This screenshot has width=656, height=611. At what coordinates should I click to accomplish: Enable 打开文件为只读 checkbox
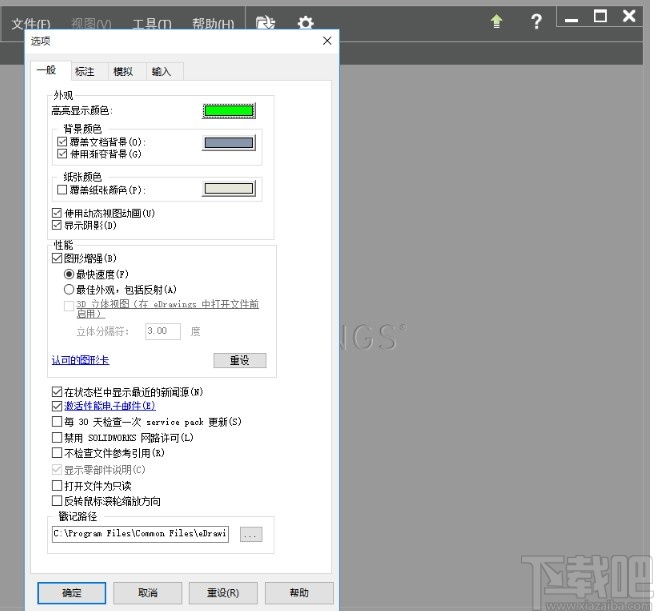(57, 485)
